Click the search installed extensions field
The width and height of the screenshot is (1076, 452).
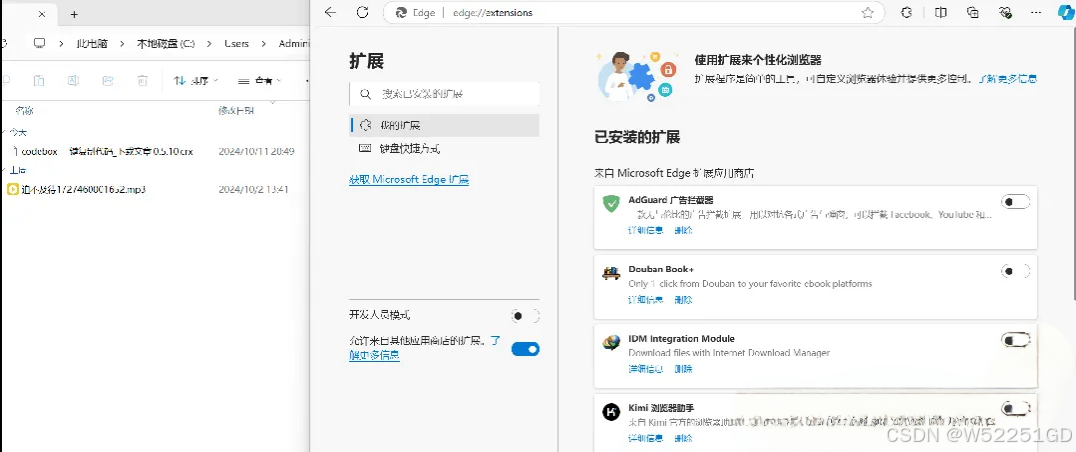(444, 94)
